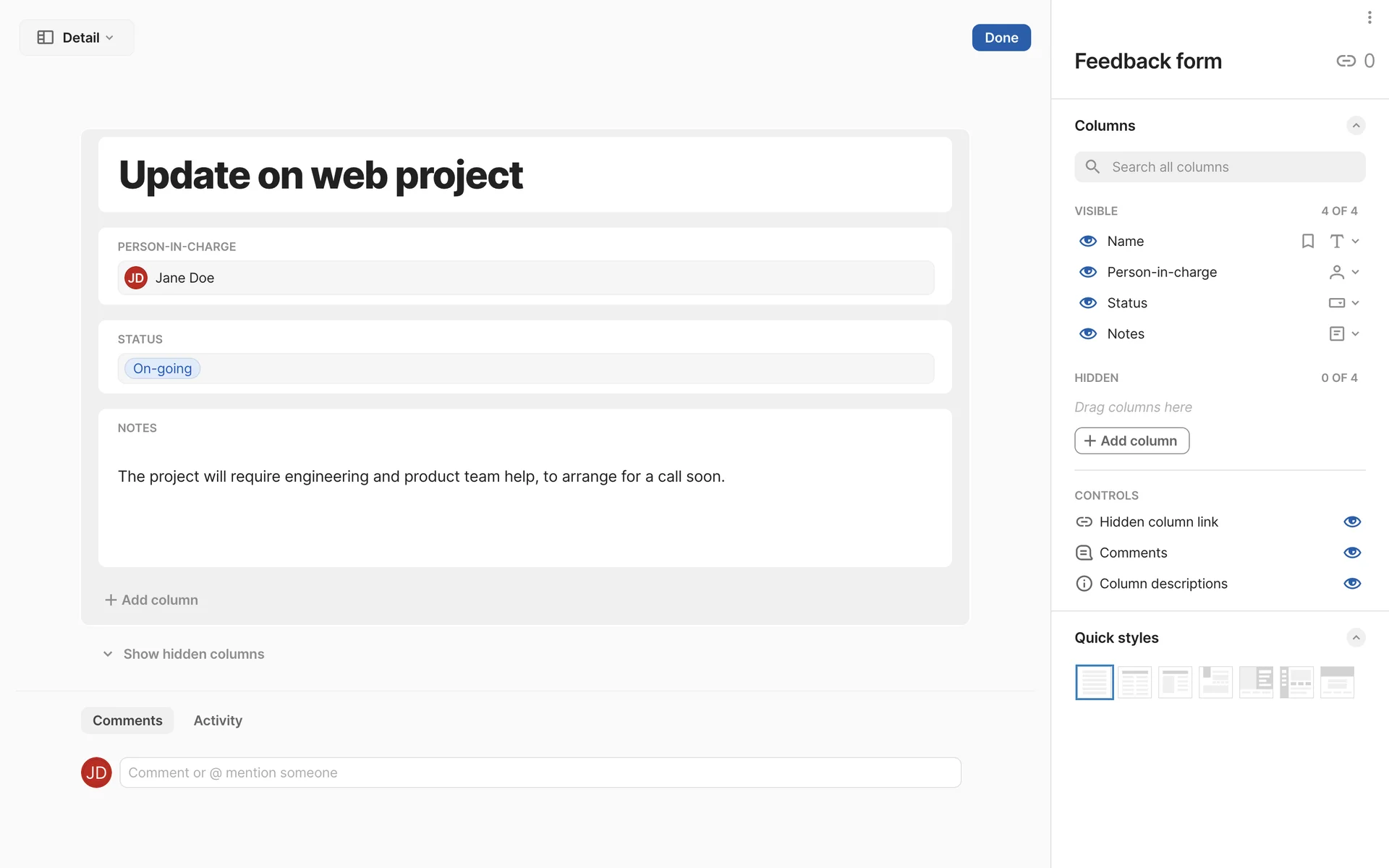Image resolution: width=1389 pixels, height=868 pixels.
Task: Click the Hidden column link chain icon
Action: [1084, 522]
